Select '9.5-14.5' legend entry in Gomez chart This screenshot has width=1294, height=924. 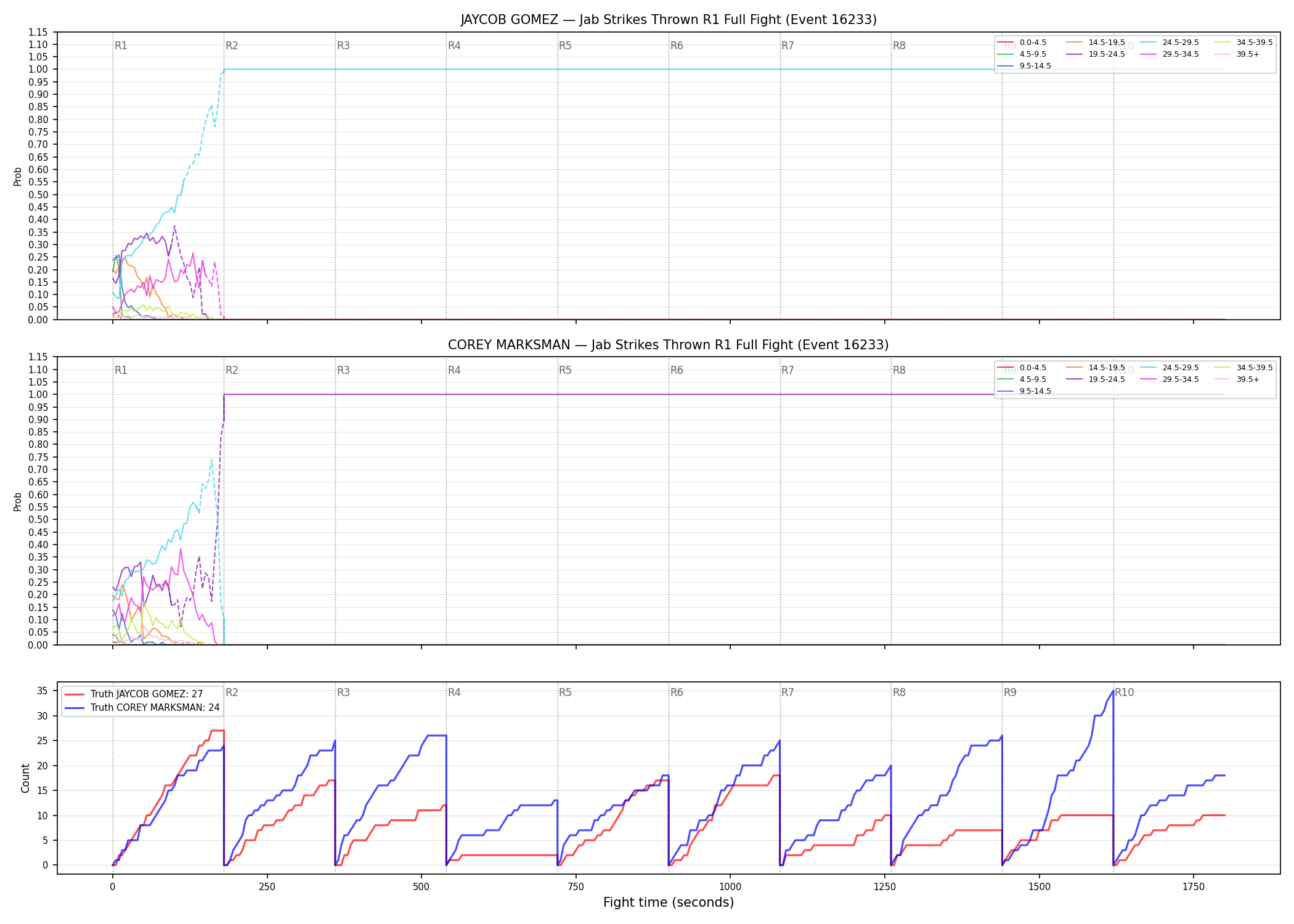(x=1024, y=66)
